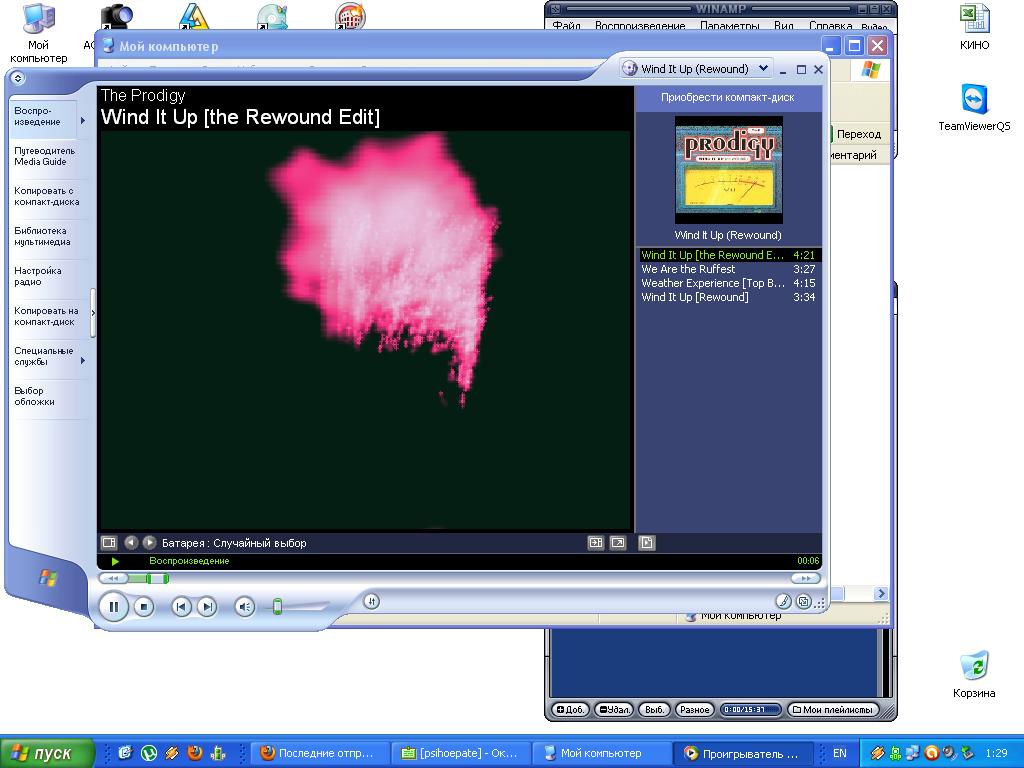Viewport: 1024px width, 768px height.
Task: Click the Prodigy album cover thumbnail
Action: (x=729, y=170)
